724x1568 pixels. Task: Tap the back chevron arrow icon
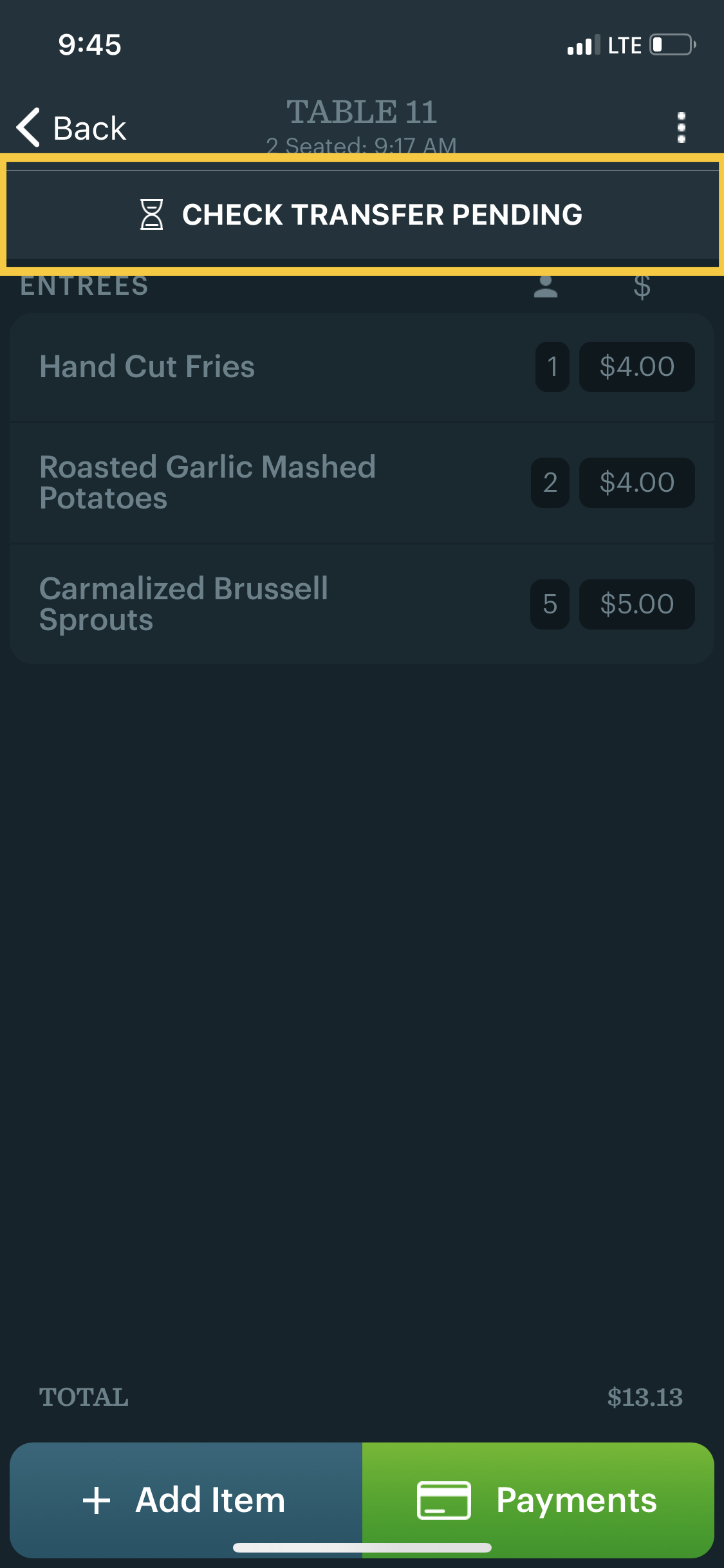[29, 127]
